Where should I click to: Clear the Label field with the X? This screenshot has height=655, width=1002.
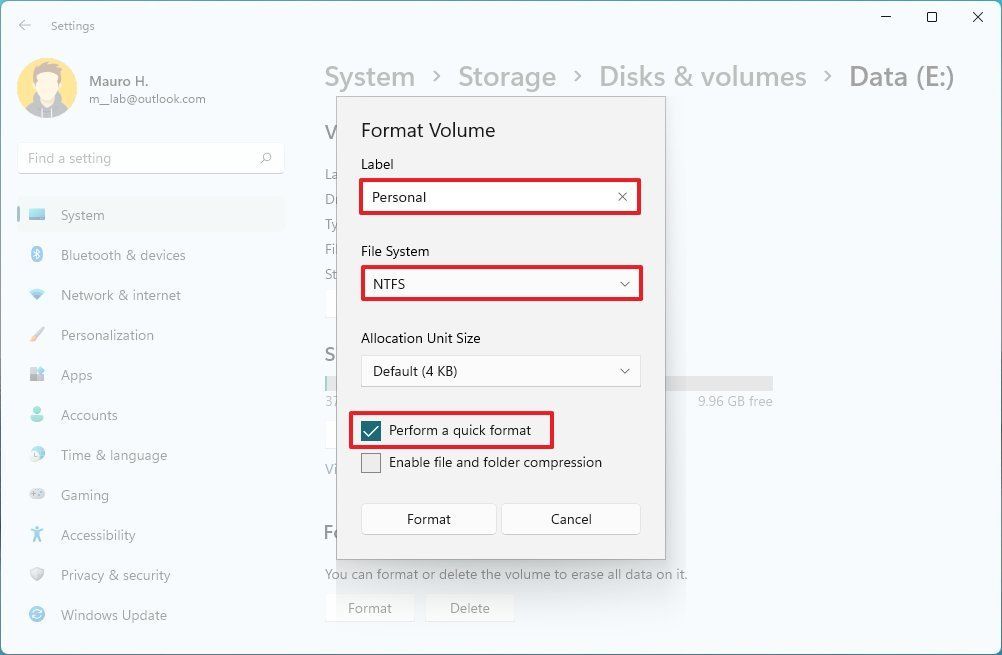point(622,197)
